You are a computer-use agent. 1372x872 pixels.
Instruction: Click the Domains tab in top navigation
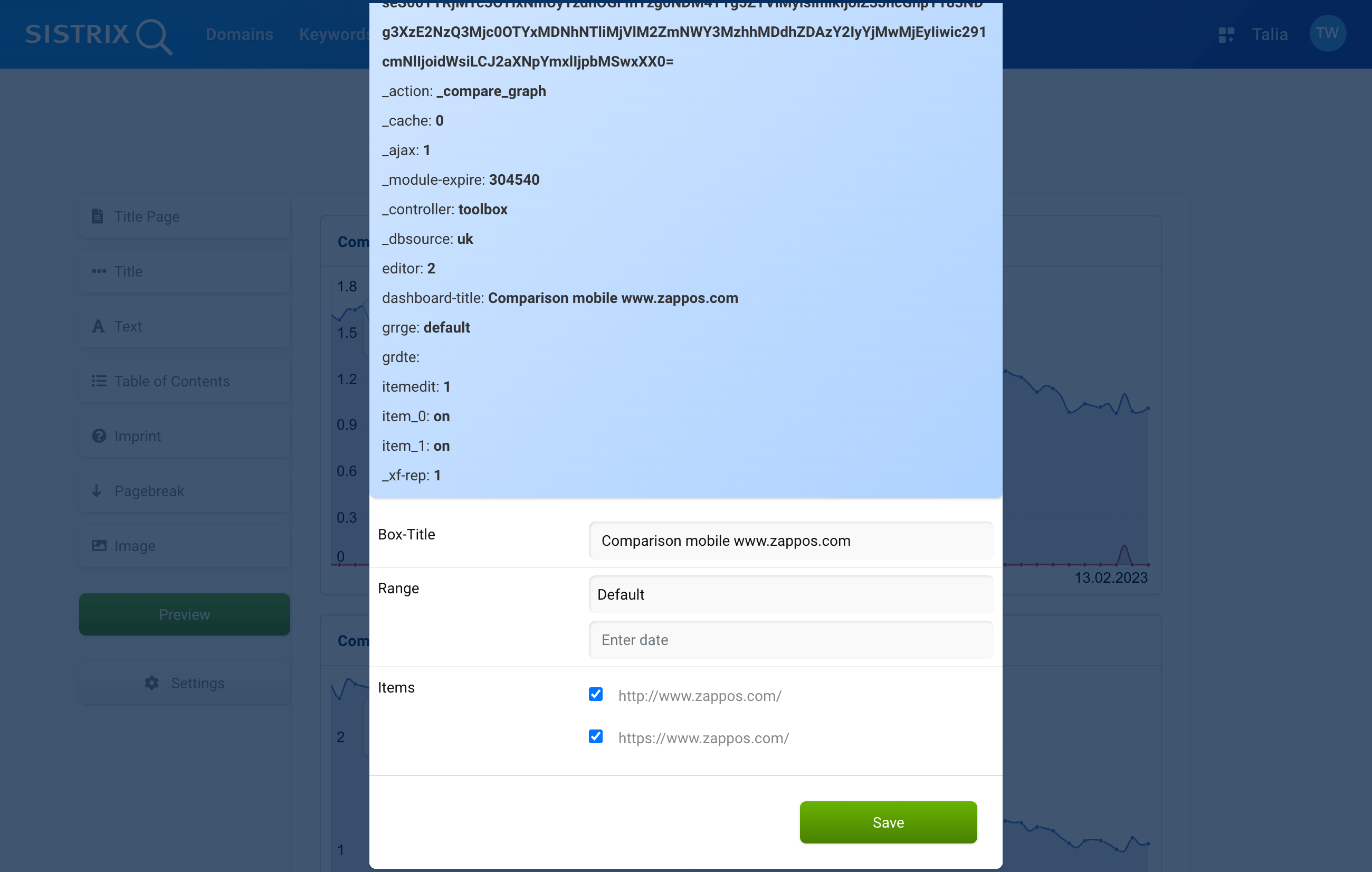click(x=239, y=34)
